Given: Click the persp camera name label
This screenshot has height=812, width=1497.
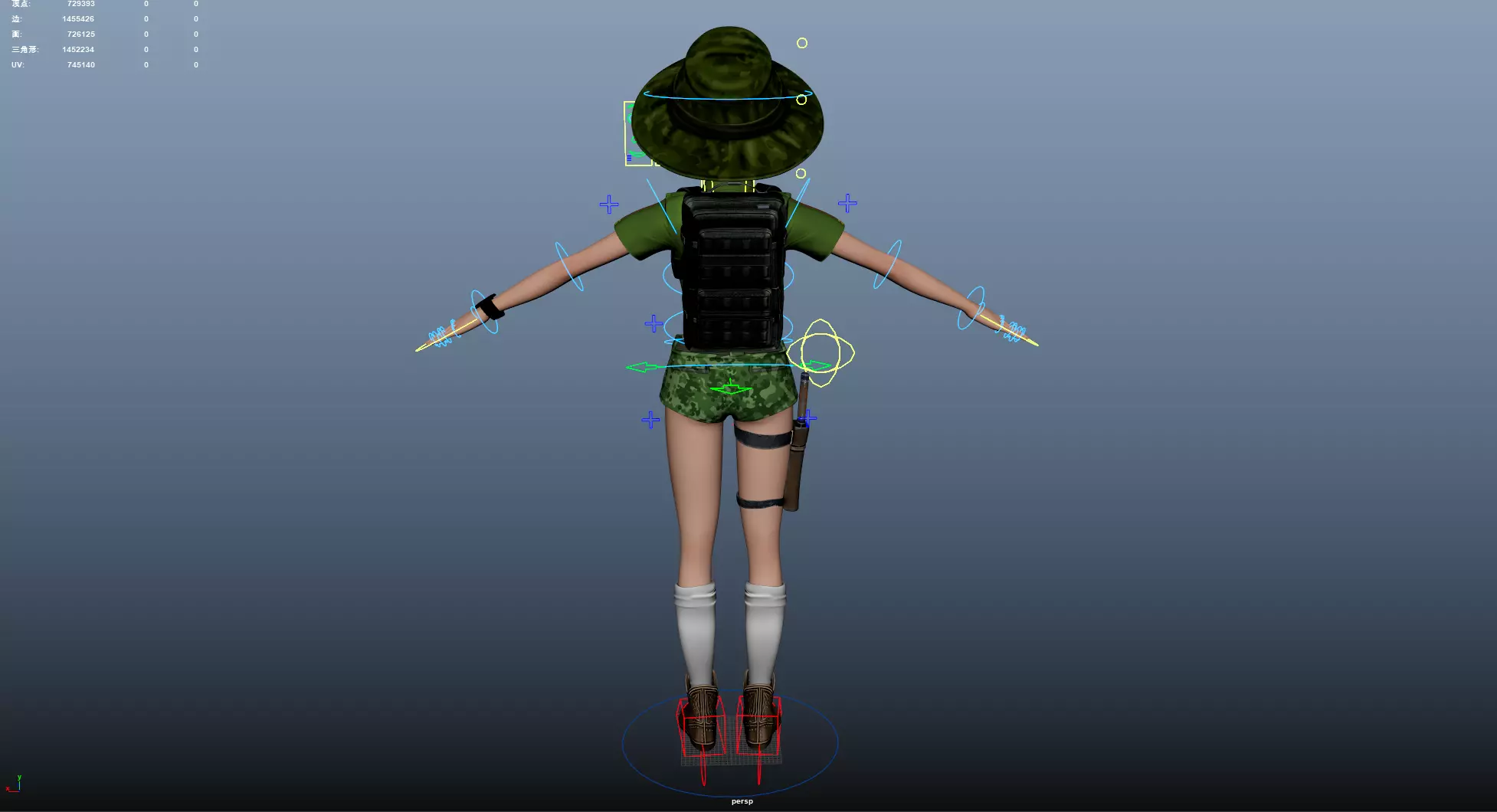Looking at the screenshot, I should (x=742, y=801).
